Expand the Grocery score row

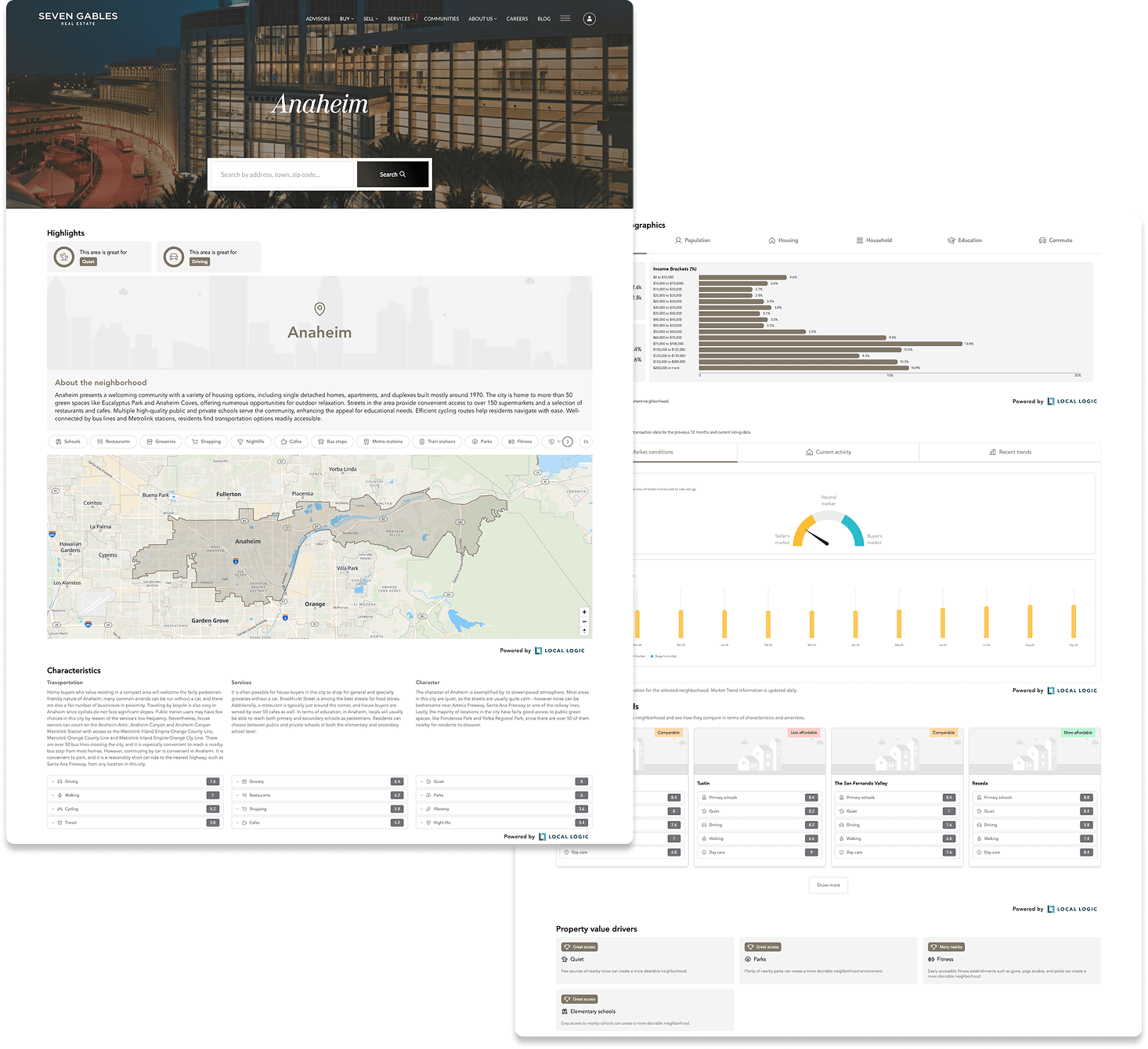pos(319,781)
